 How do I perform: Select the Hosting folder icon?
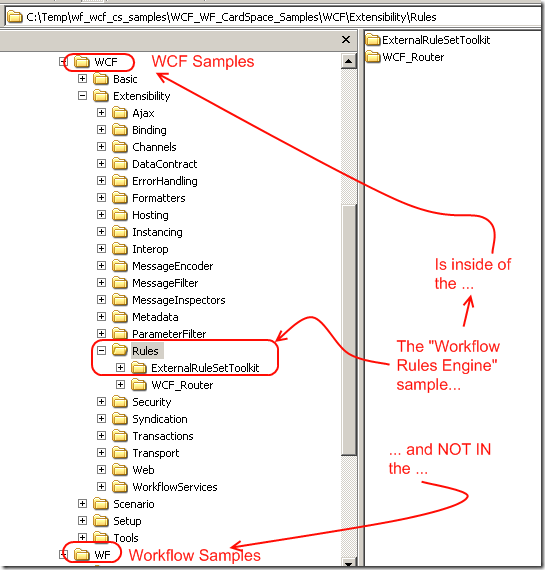120,215
